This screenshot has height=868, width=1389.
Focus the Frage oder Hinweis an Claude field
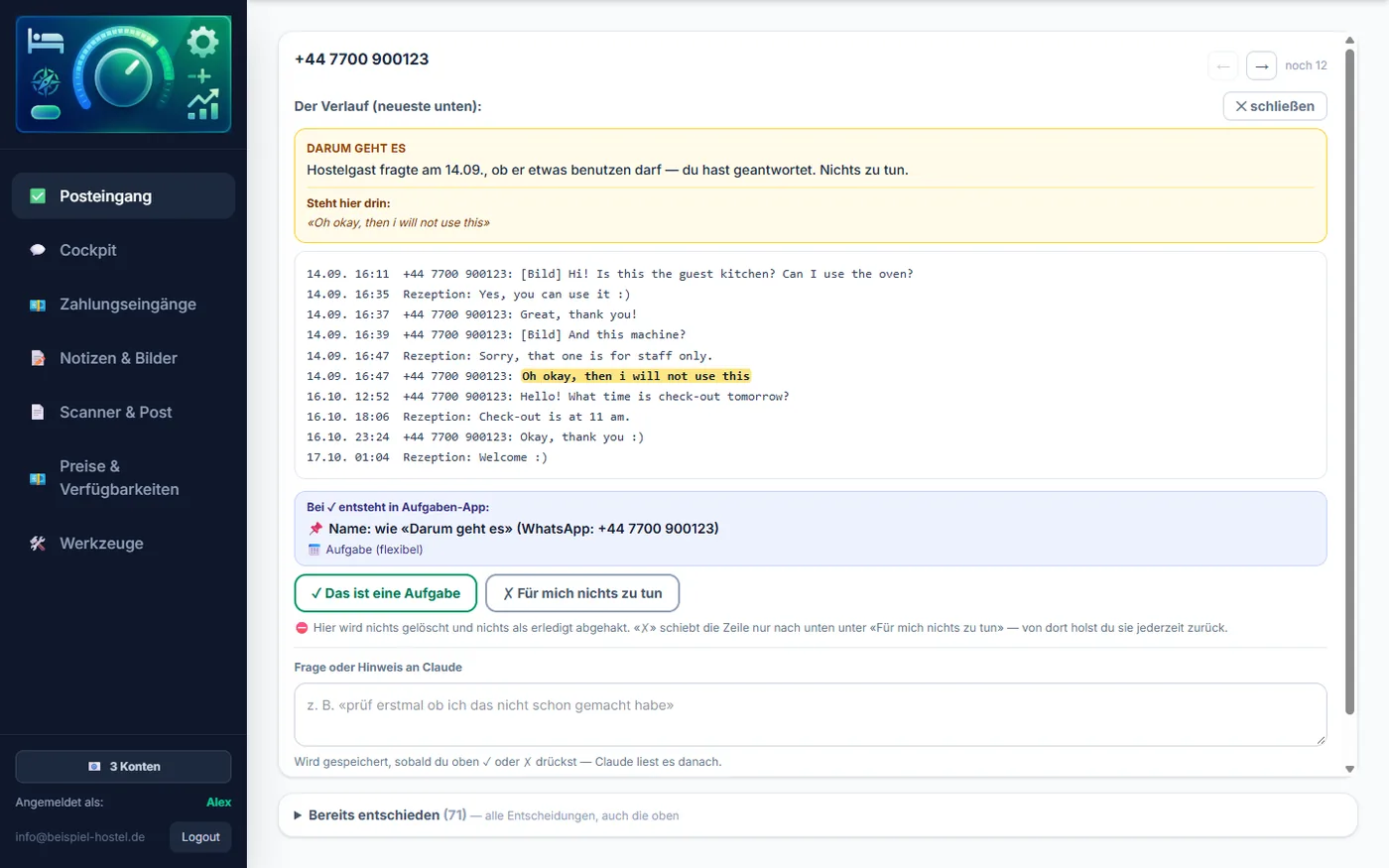(x=811, y=714)
